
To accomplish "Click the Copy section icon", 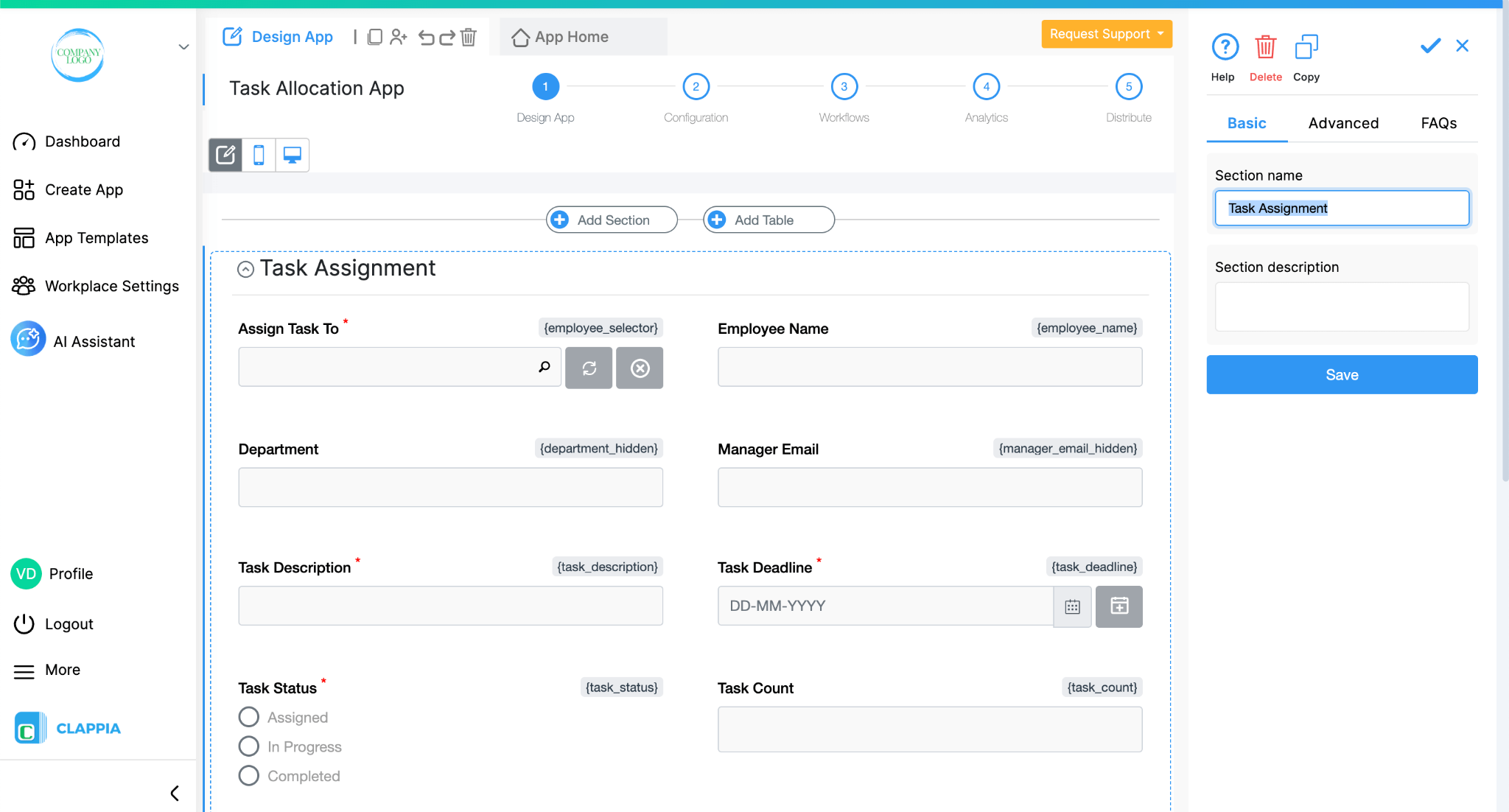I will [x=1306, y=47].
